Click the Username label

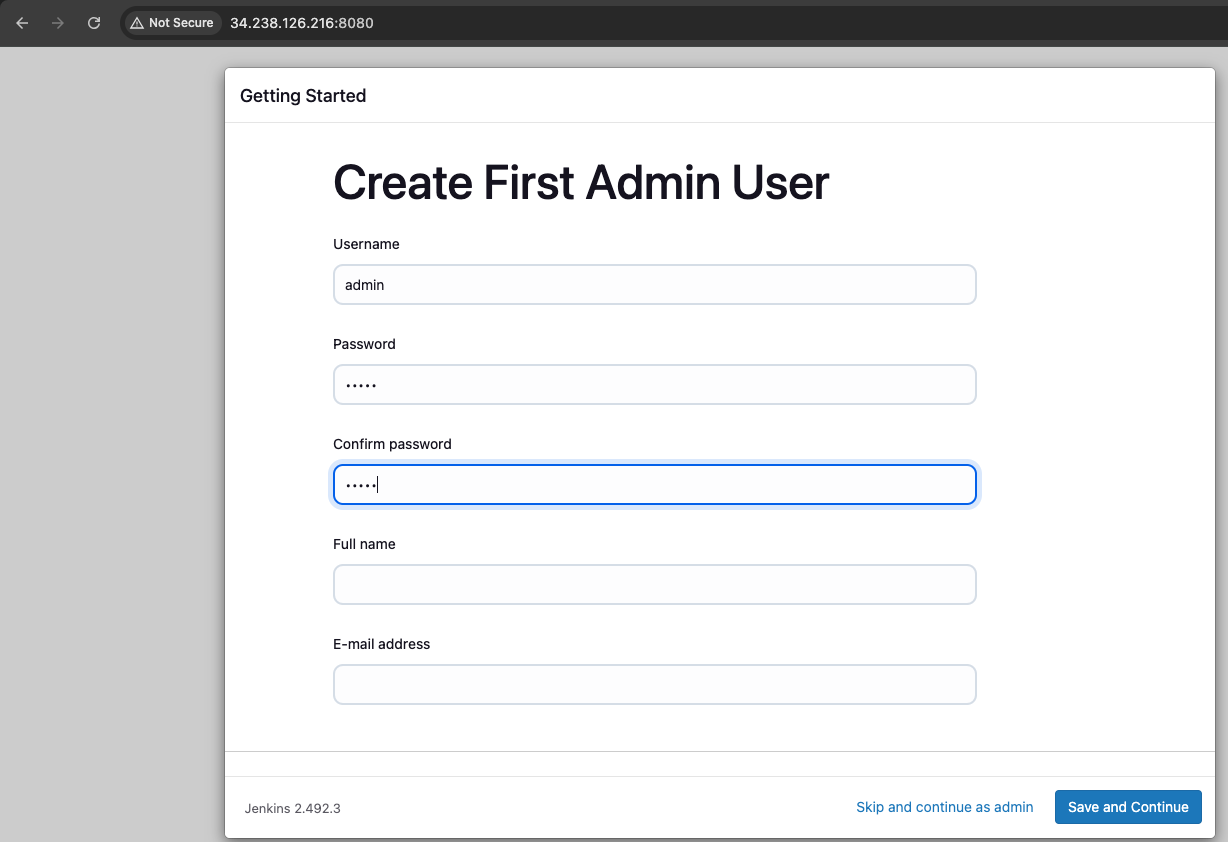(366, 244)
